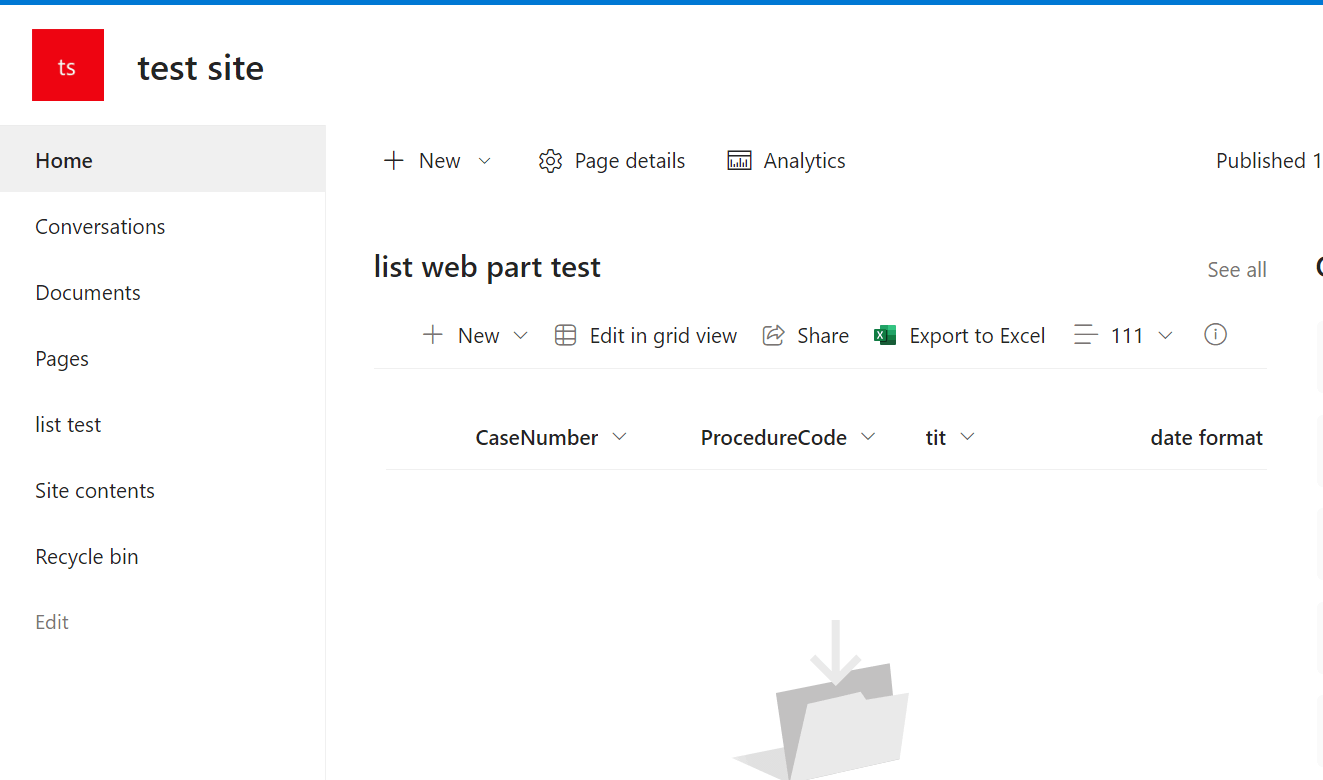
Task: Open Documents in left navigation
Action: pos(88,293)
